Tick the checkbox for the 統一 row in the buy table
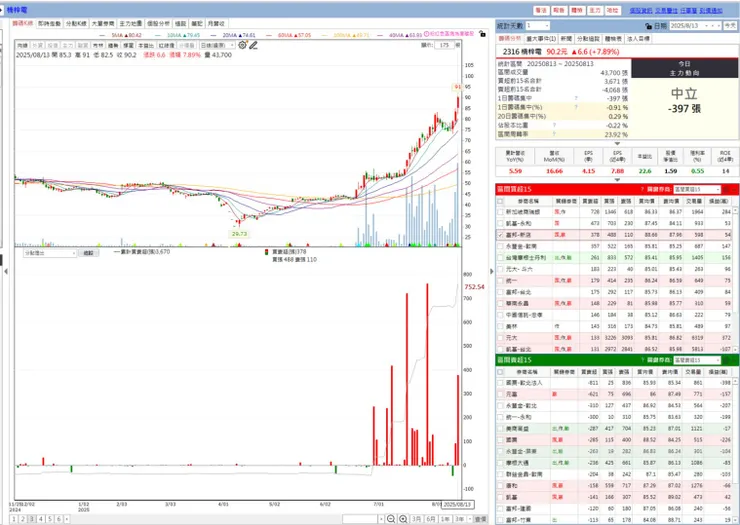Viewport: 740px width, 525px height. pyautogui.click(x=500, y=280)
